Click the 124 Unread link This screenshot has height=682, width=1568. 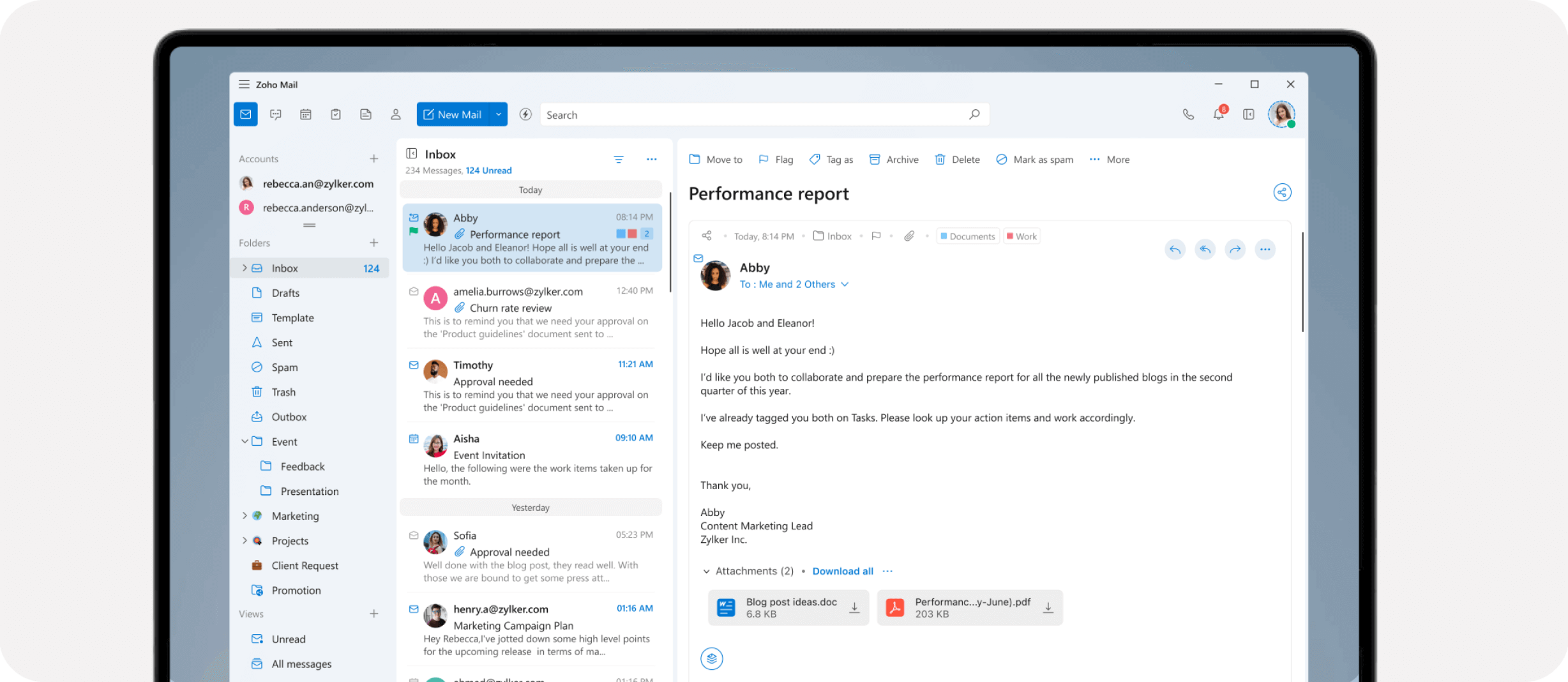[x=488, y=170]
